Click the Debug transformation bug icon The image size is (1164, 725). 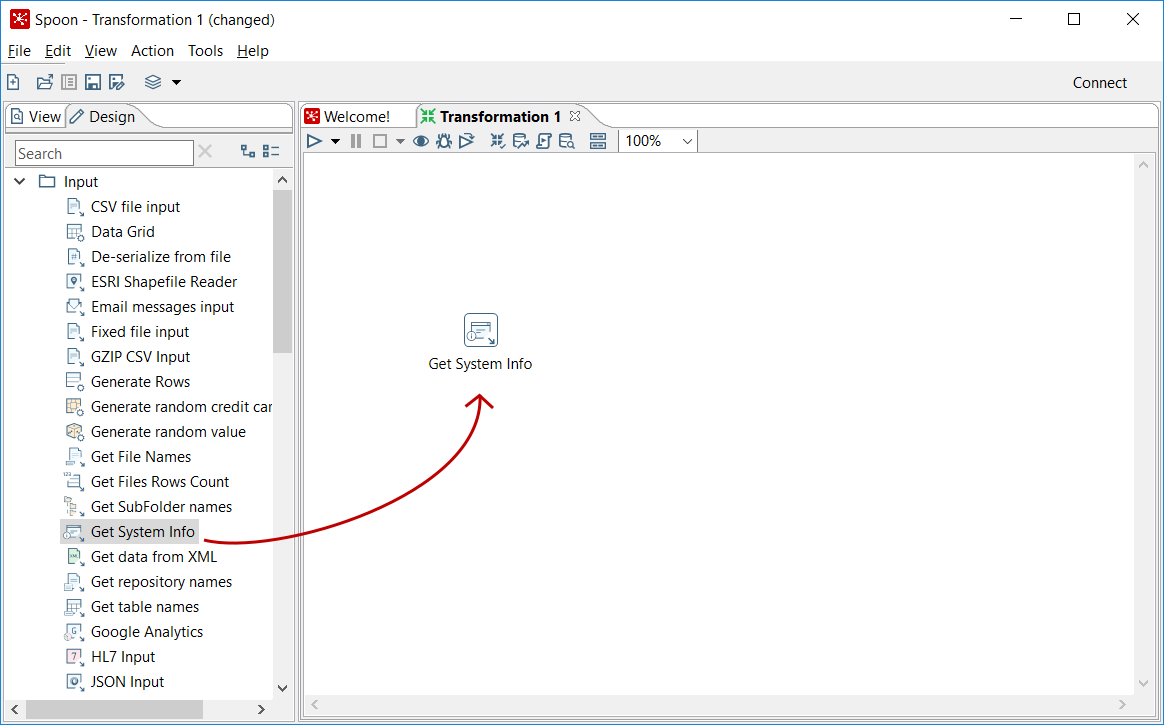click(x=444, y=141)
